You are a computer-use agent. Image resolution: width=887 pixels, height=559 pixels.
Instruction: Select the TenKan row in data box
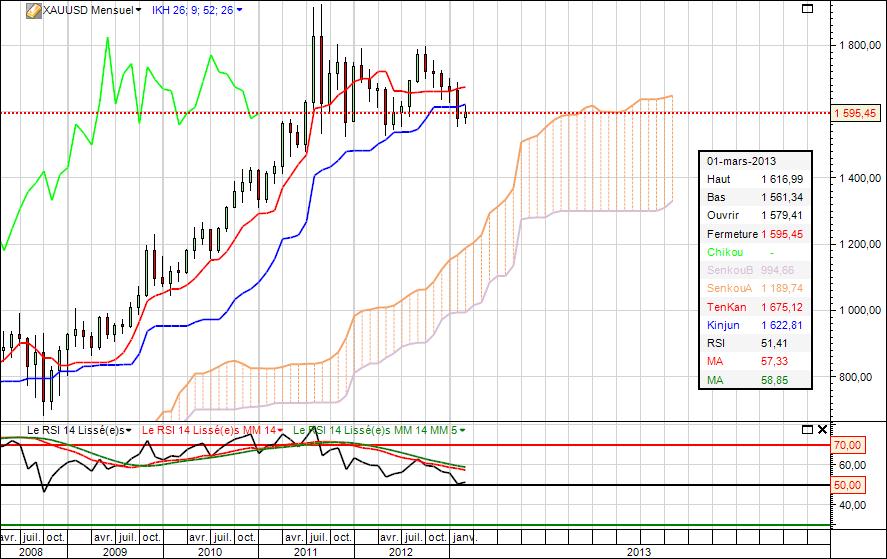(756, 306)
